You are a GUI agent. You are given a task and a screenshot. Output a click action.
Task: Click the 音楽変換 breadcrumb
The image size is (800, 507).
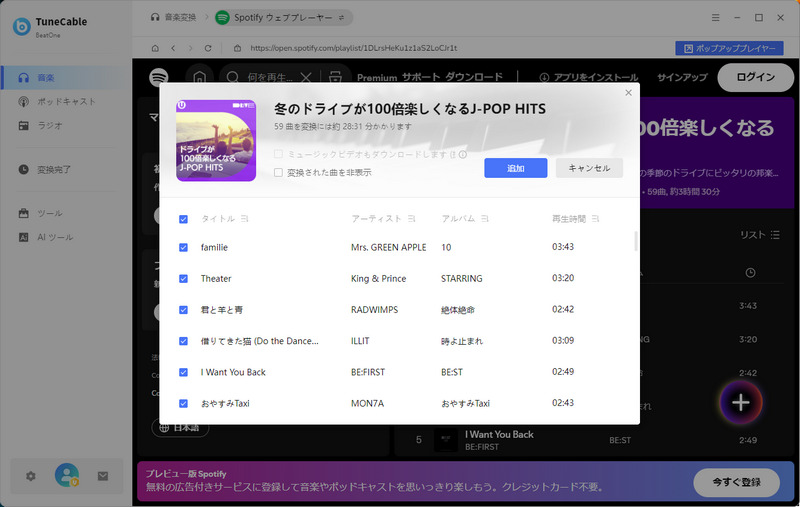[173, 17]
